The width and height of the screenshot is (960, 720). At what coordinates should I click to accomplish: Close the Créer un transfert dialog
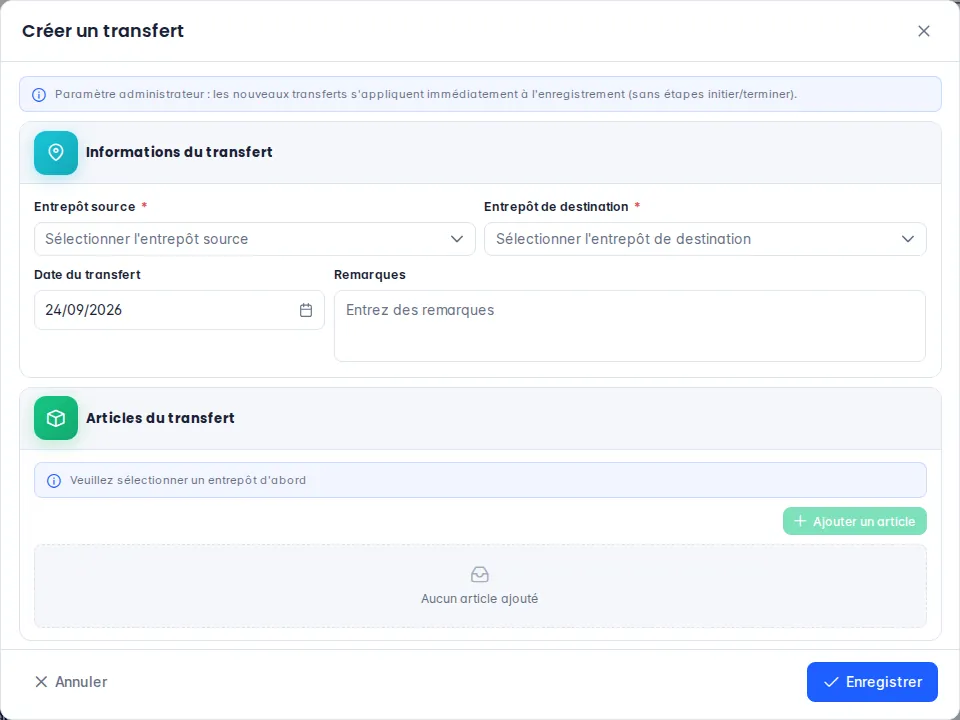[923, 31]
